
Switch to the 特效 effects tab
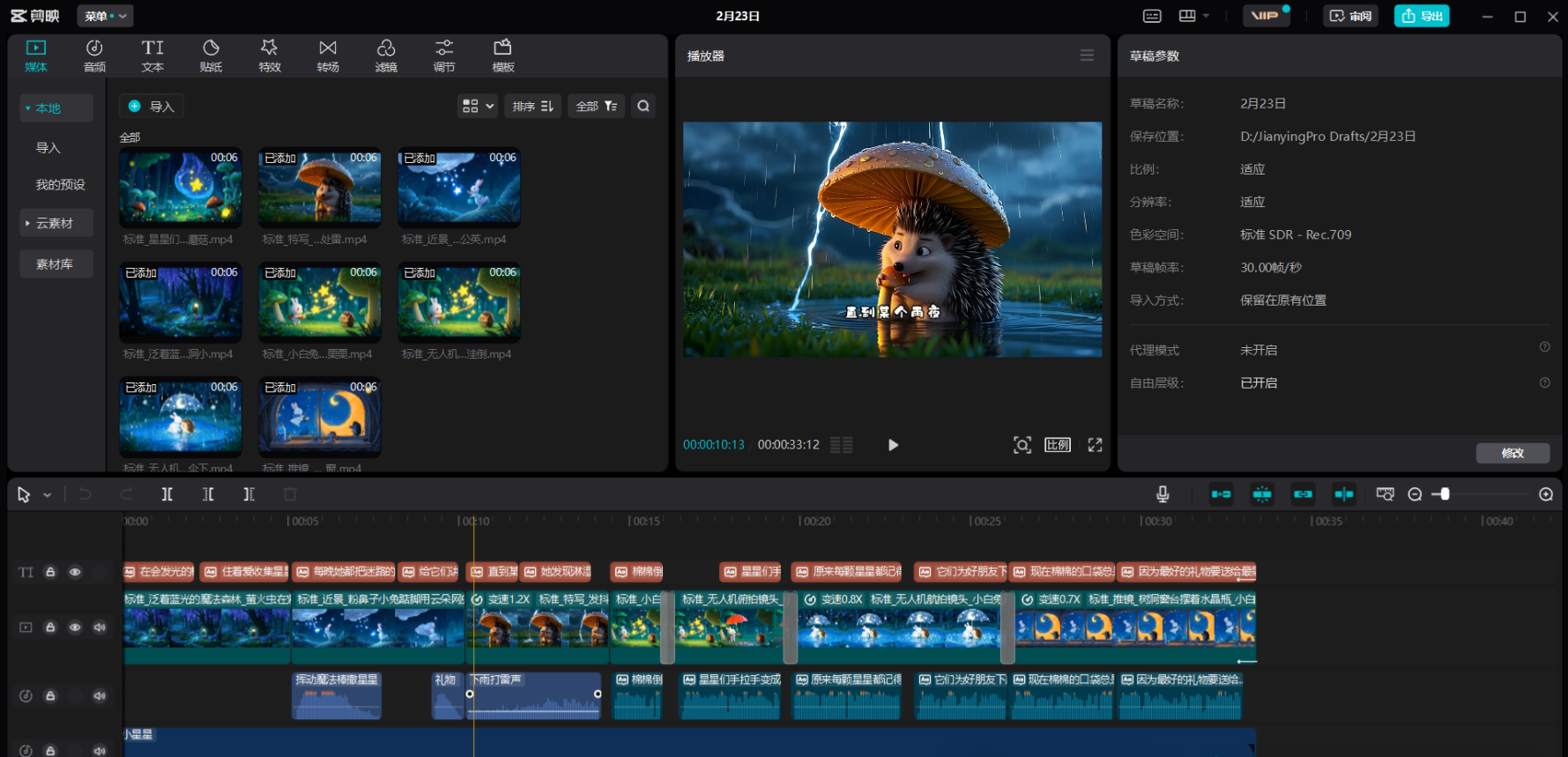click(270, 56)
